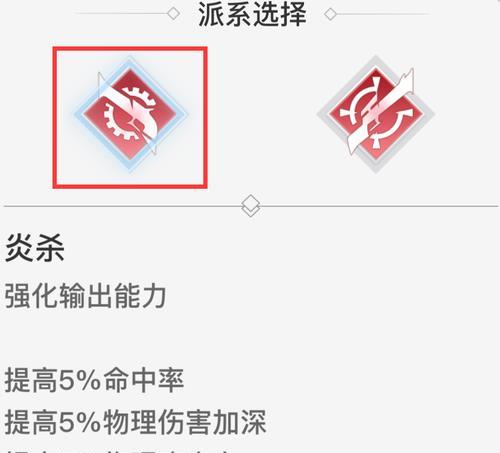The image size is (500, 453).
Task: Expand the stacked-diamond divider handle
Action: click(x=251, y=206)
